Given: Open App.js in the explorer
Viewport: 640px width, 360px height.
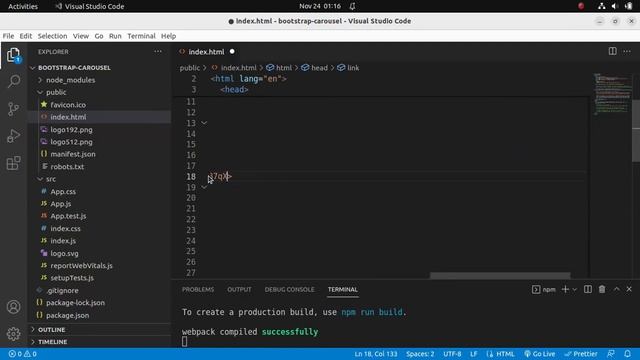Looking at the screenshot, I should (61, 204).
